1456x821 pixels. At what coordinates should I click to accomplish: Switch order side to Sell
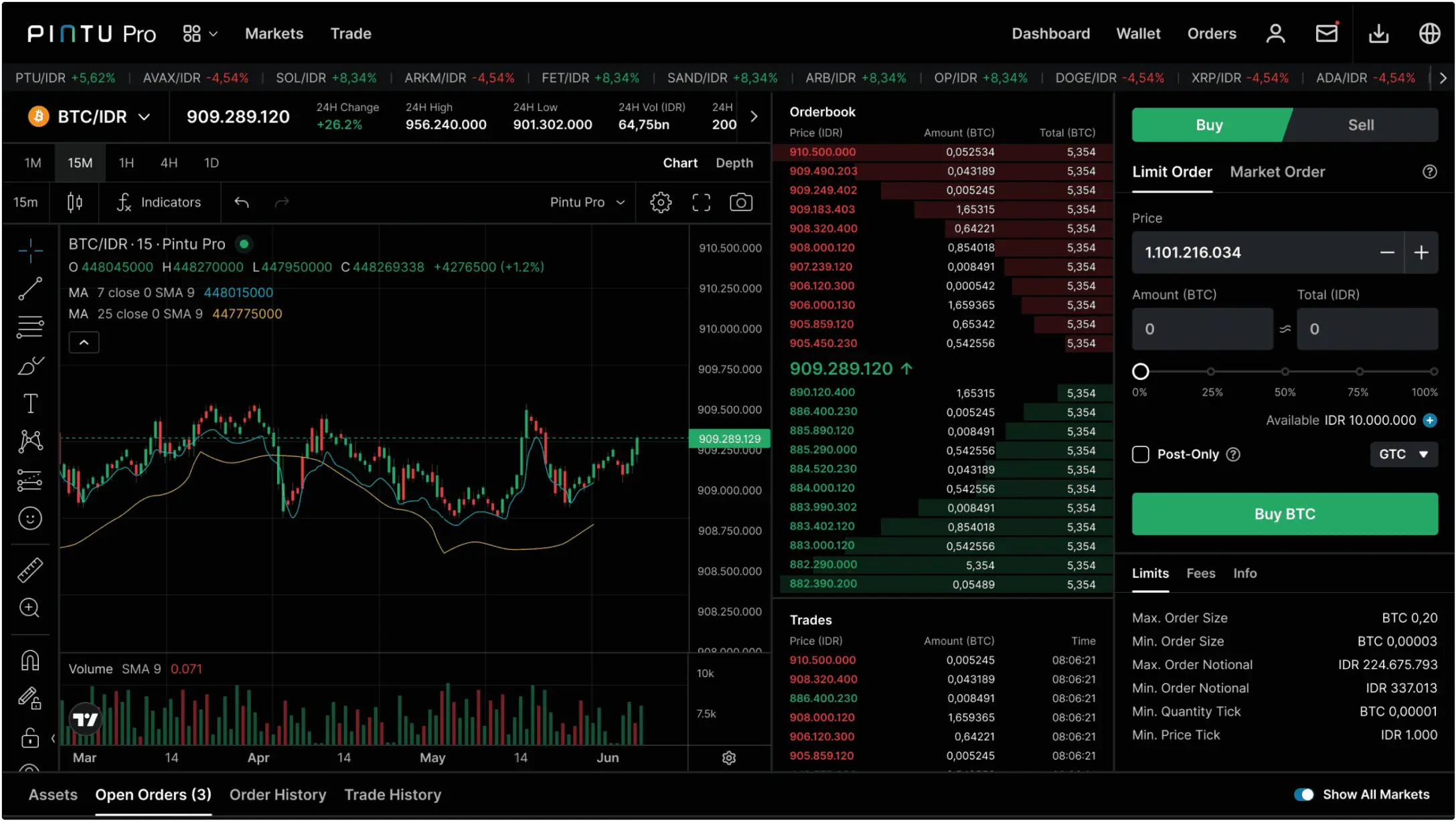pyautogui.click(x=1360, y=125)
